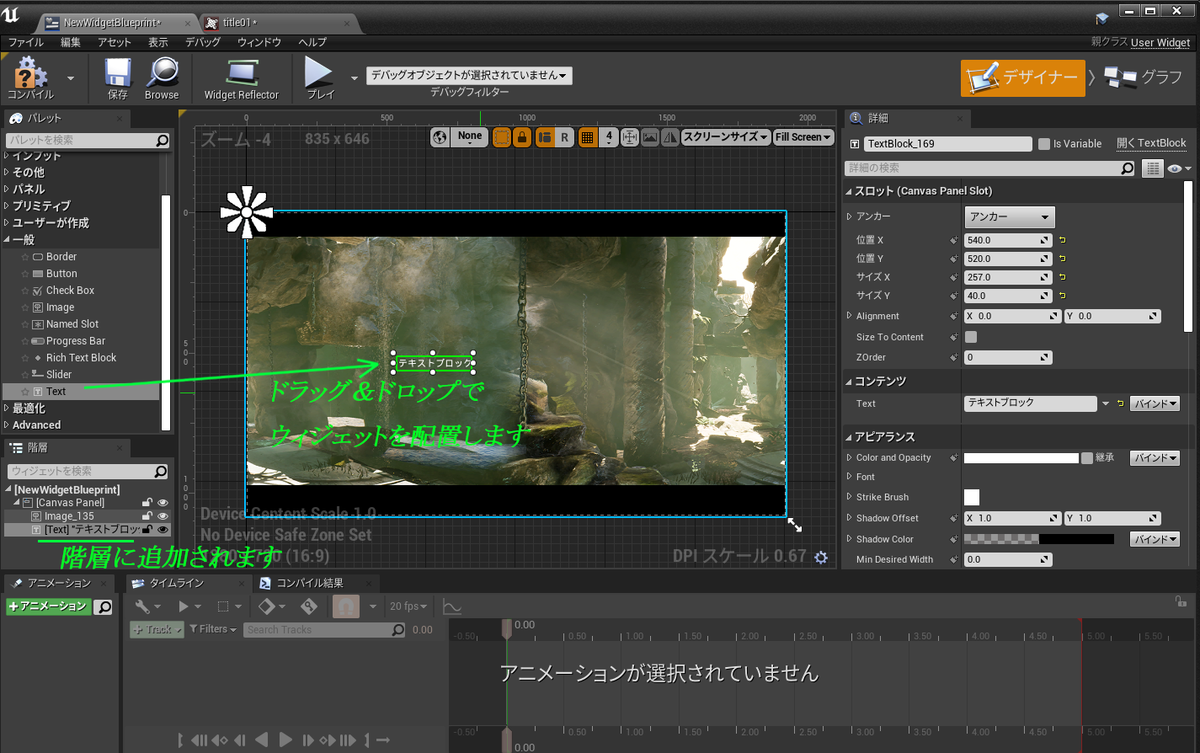
Task: Switch to グラフ graph mode
Action: pos(1143,77)
